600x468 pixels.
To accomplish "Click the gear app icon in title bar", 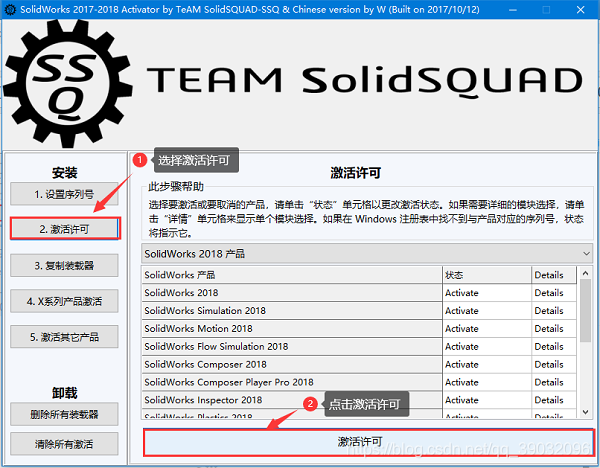I will 10,10.
